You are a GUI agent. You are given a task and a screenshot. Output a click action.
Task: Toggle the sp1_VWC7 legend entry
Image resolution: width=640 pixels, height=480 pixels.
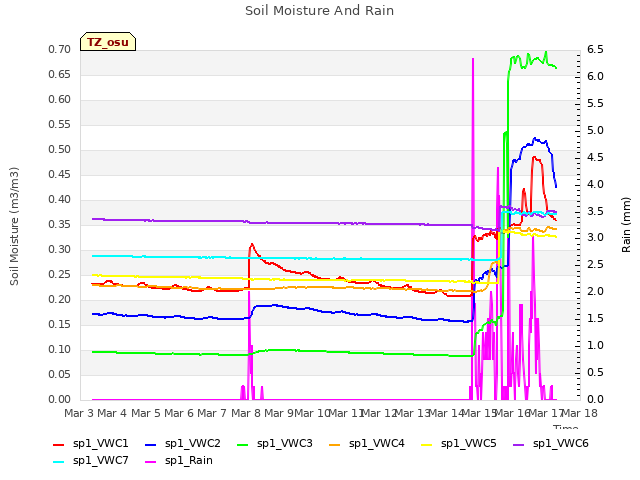click(x=91, y=460)
